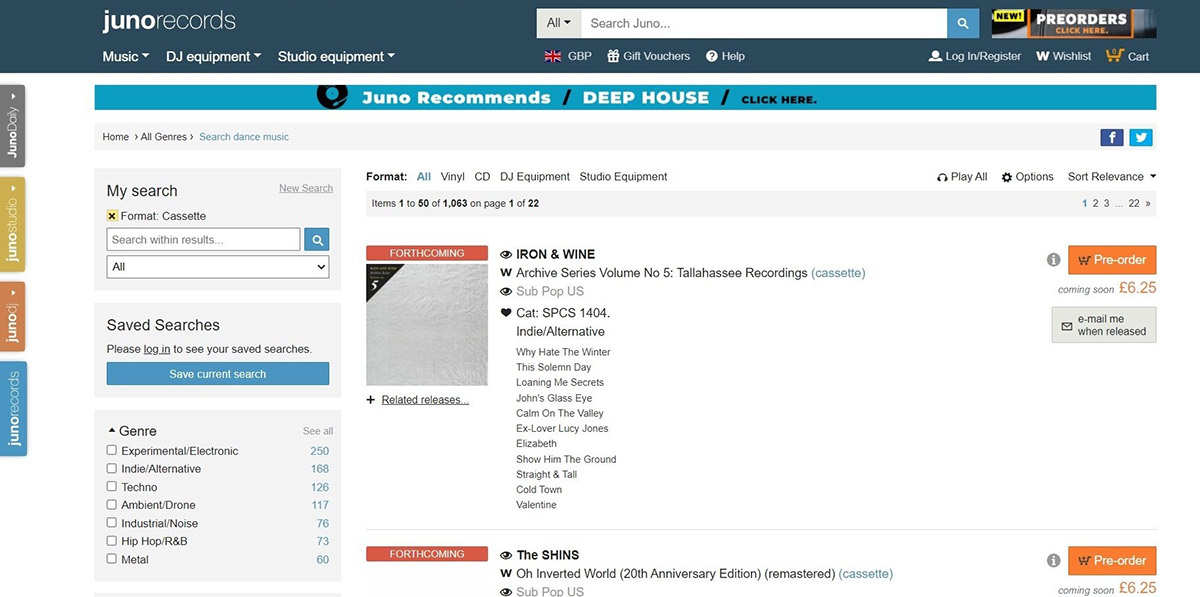Enable the Hip Hop/R&B genre filter
Viewport: 1200px width, 597px height.
[112, 540]
